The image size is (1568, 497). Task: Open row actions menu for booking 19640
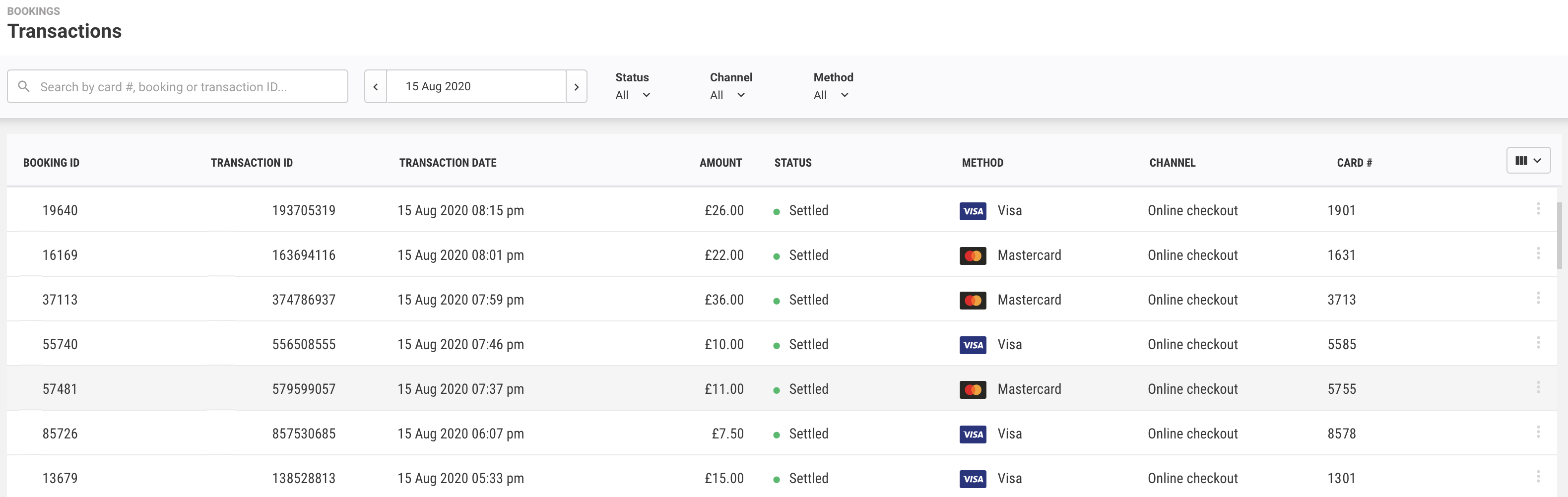pos(1538,209)
